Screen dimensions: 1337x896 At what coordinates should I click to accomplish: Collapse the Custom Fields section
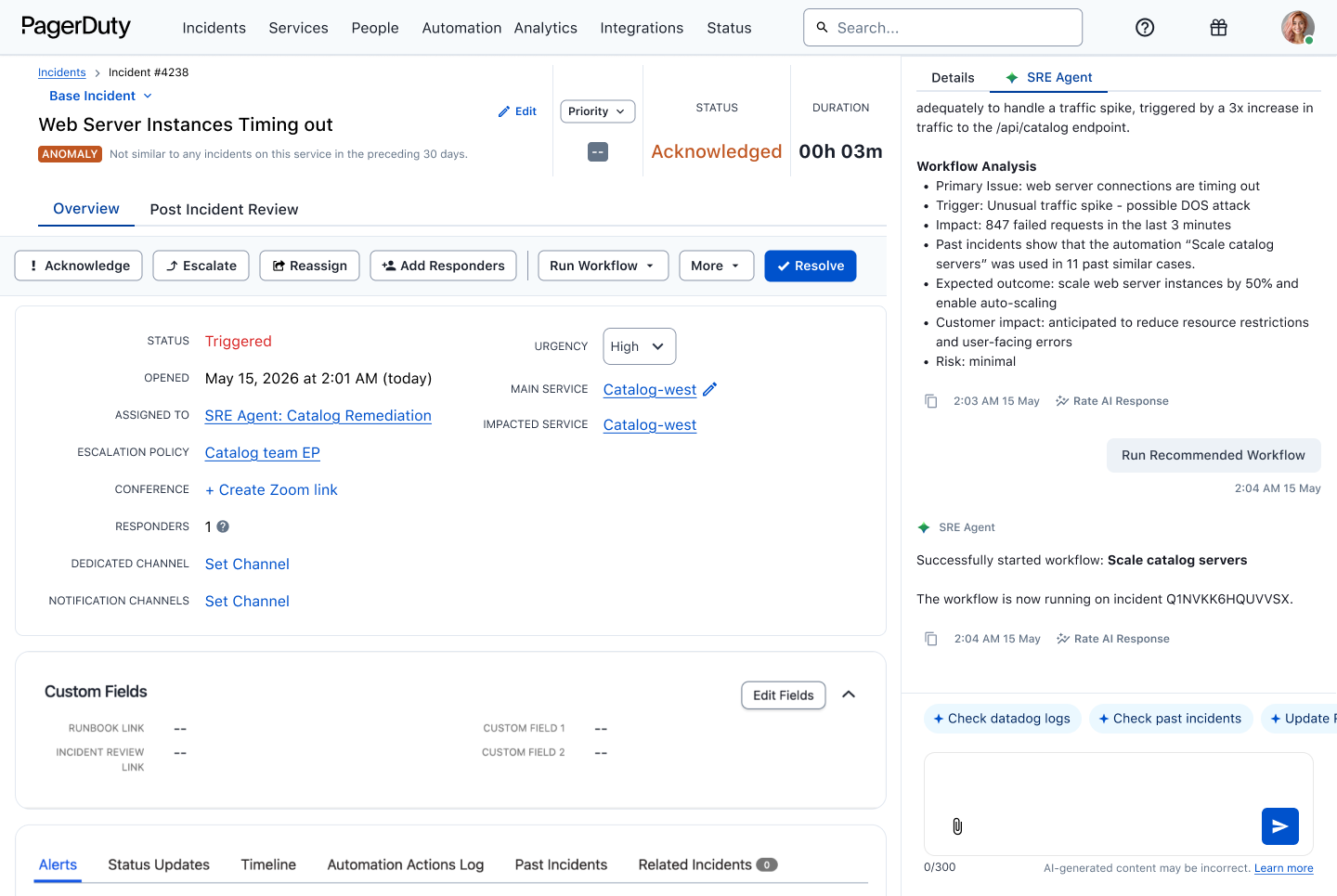pos(849,695)
